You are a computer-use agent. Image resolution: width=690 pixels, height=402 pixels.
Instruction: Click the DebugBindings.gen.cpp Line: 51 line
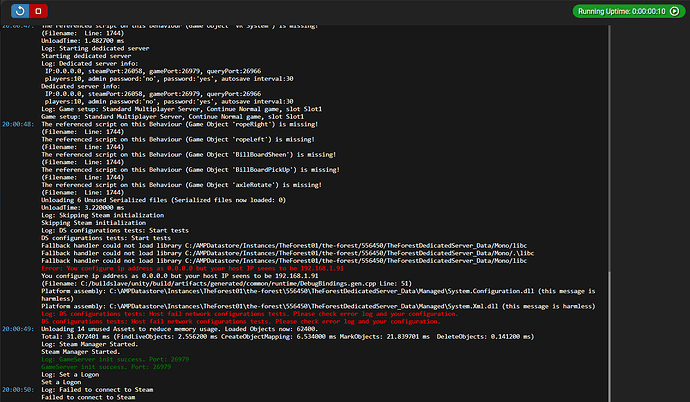[x=227, y=284]
